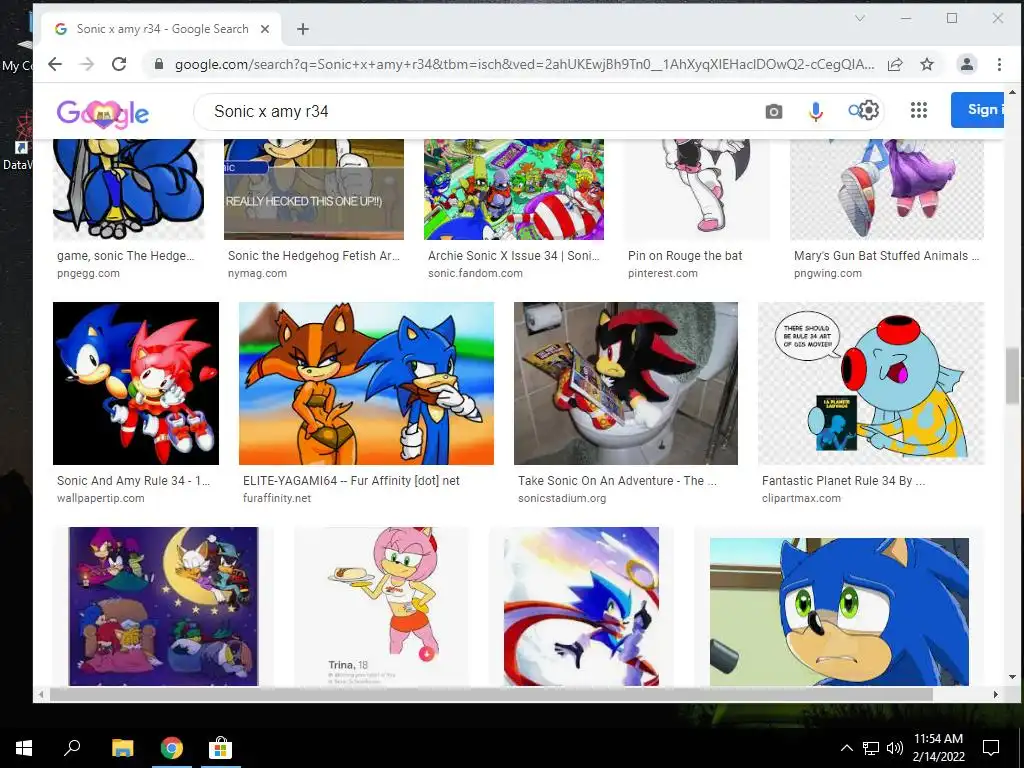Open the wallpapertip.com Sonic and Amy thumbnail
Image resolution: width=1024 pixels, height=768 pixels.
point(136,383)
